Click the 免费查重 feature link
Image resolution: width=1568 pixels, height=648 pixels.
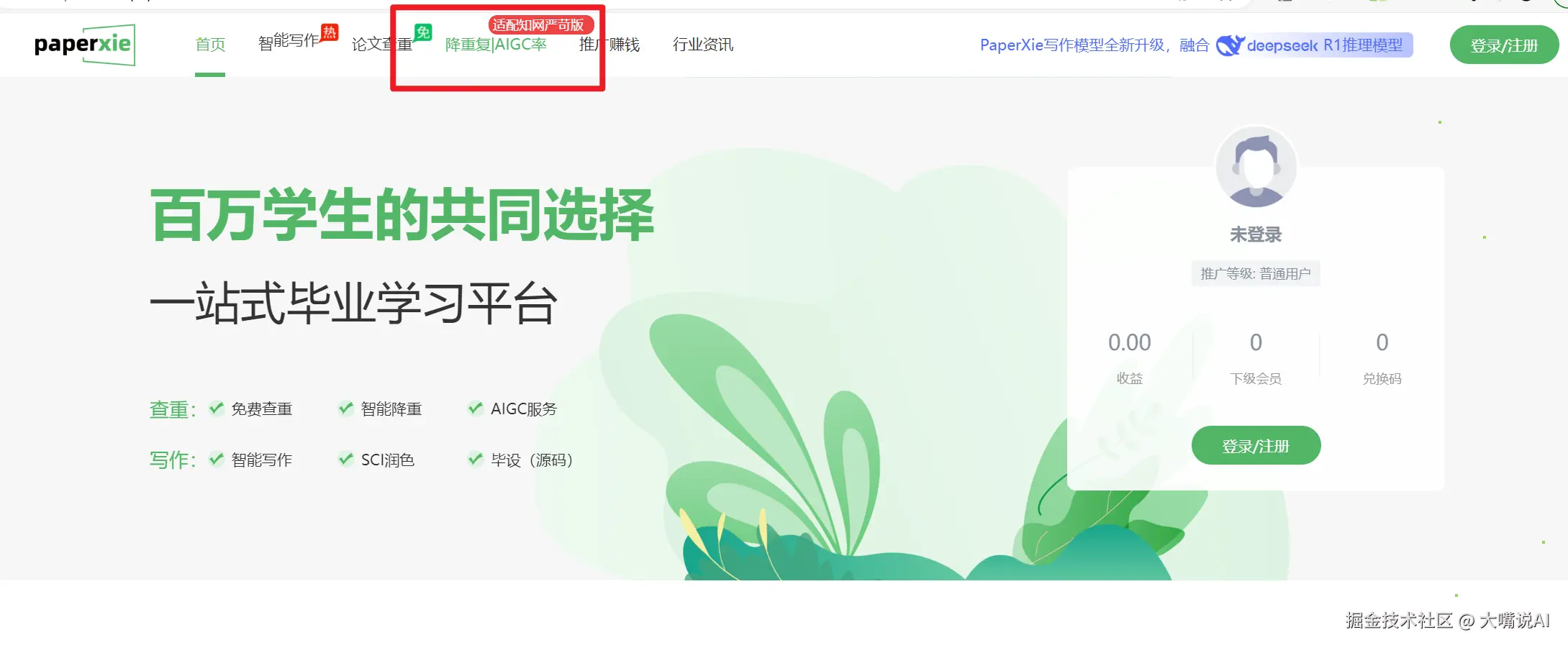point(262,409)
